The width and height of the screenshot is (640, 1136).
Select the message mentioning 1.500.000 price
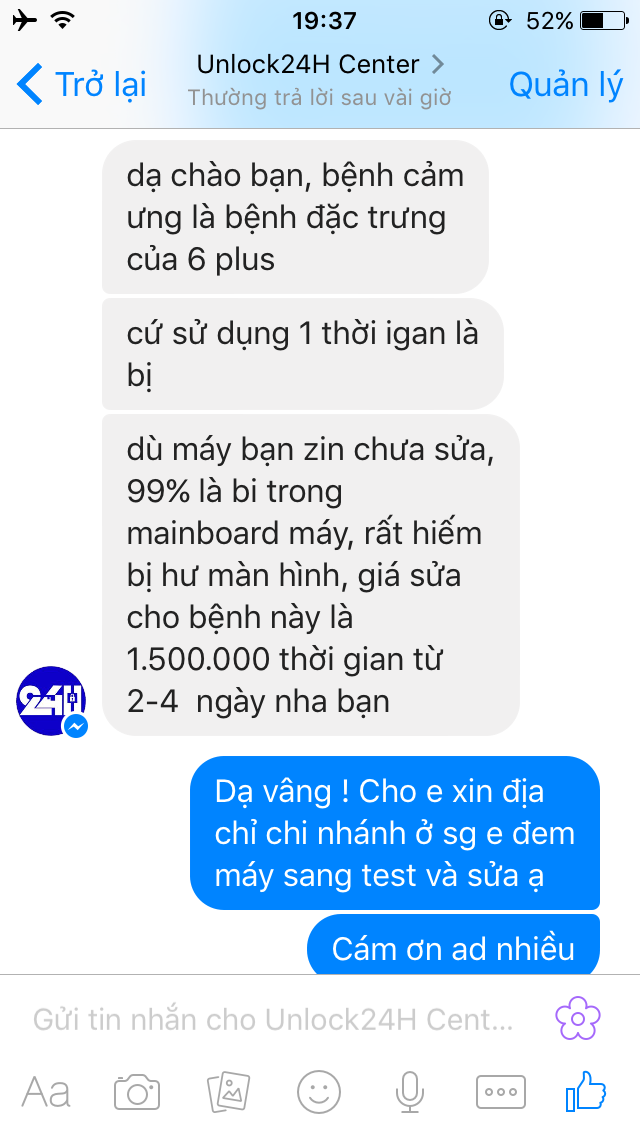point(311,575)
